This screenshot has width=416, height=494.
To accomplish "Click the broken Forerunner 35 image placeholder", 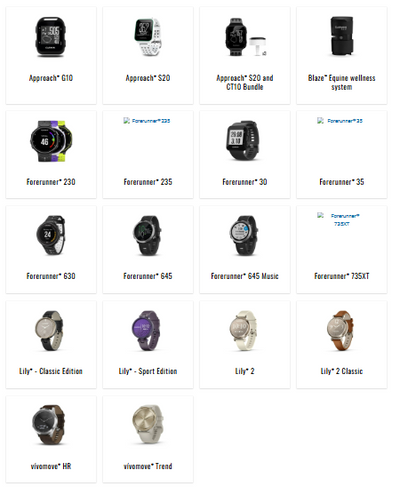I will click(x=340, y=121).
